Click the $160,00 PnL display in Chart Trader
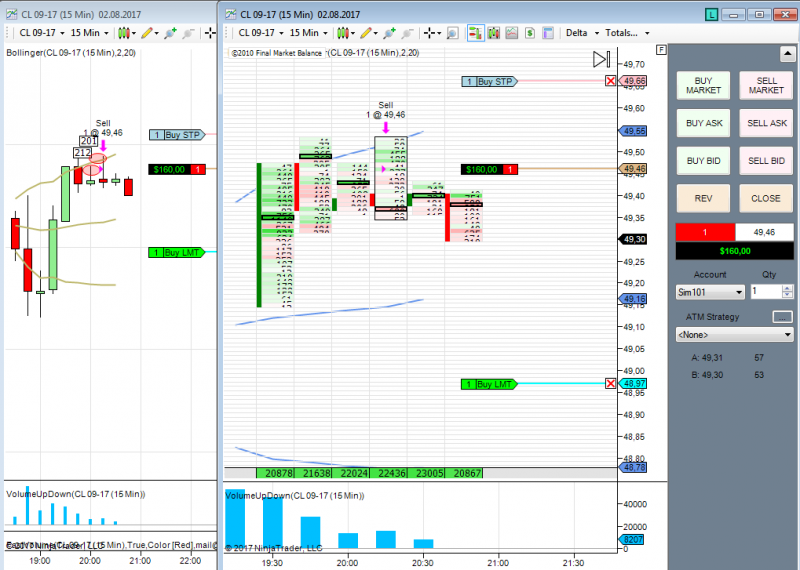Screen dimensions: 800x570 tap(735, 251)
